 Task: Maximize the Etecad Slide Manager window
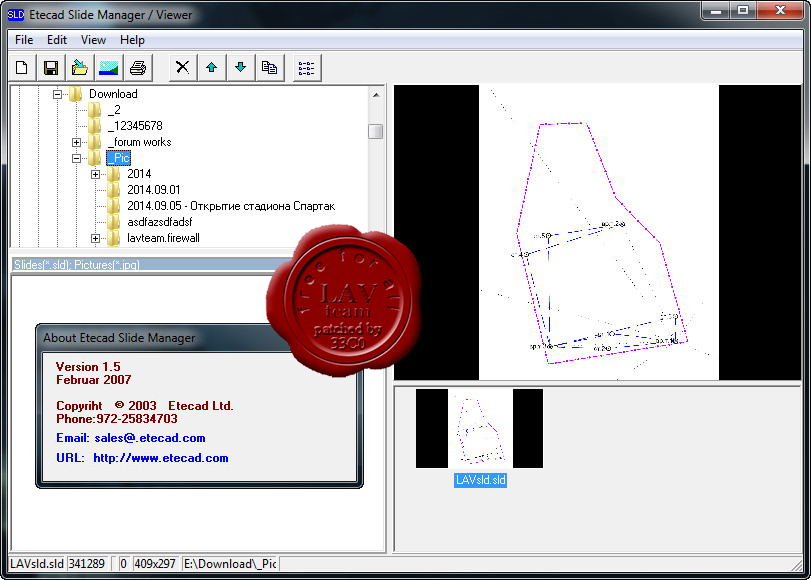tap(743, 10)
